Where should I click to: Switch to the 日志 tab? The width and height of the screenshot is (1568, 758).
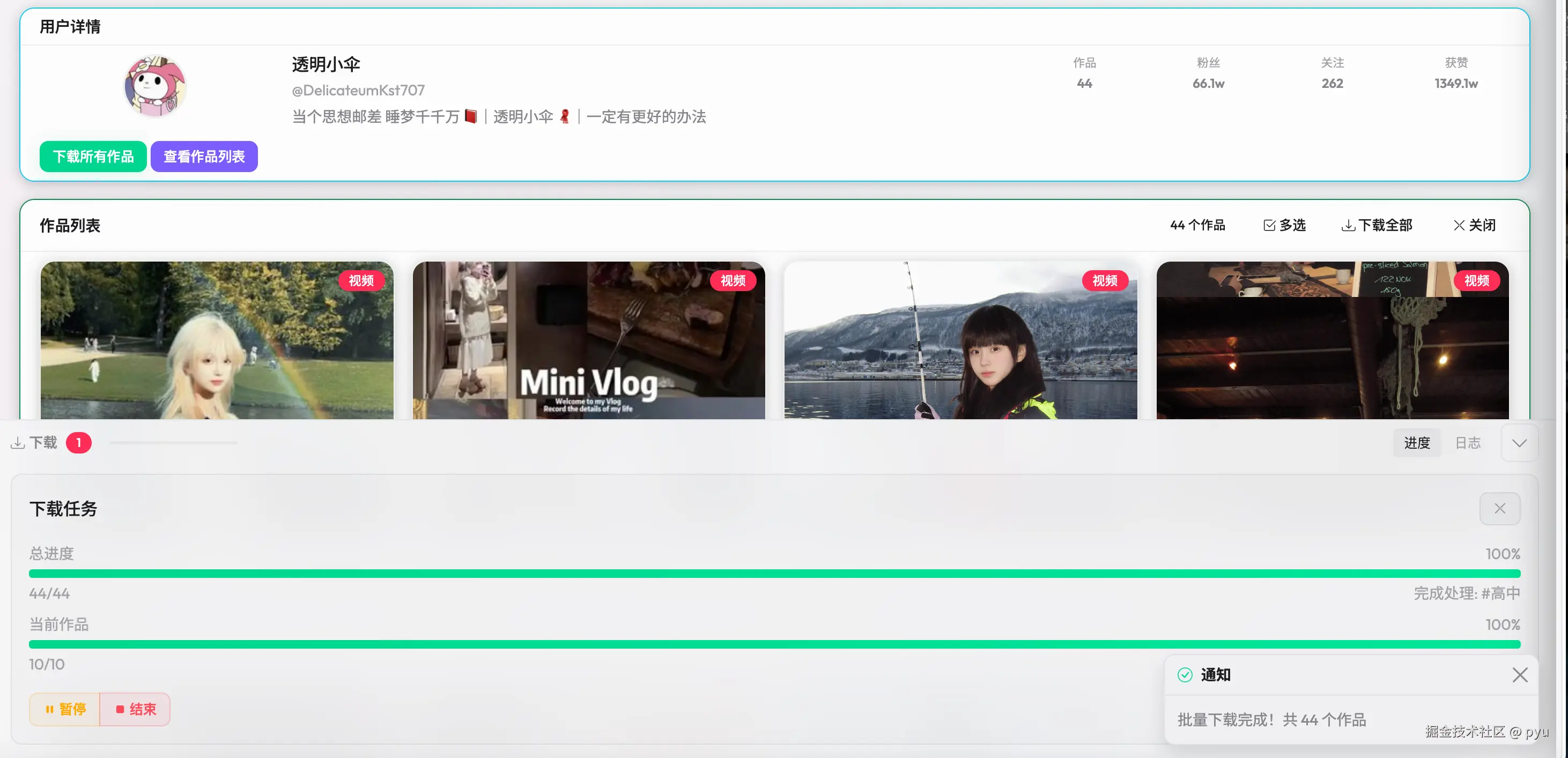[x=1468, y=442]
